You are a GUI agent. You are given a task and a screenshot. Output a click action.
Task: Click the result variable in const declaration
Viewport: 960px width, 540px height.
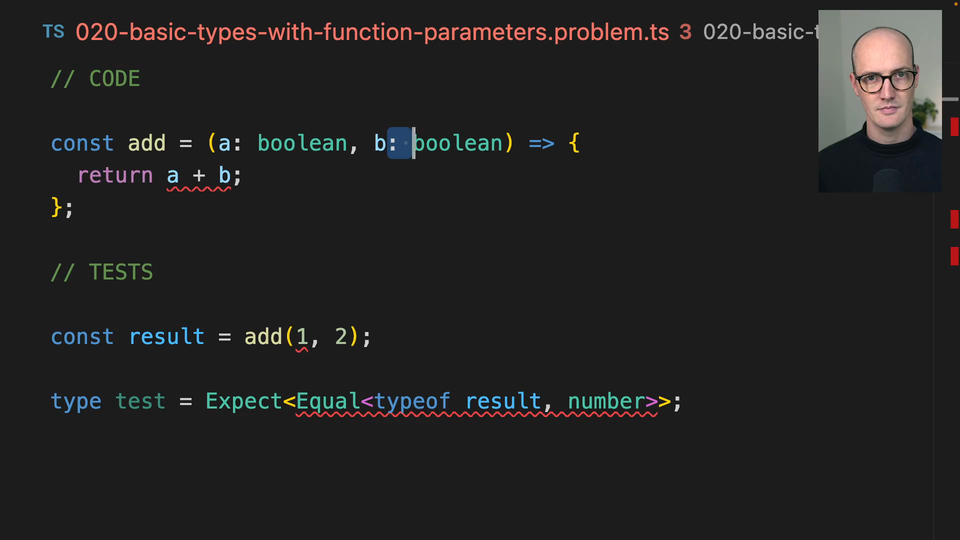[166, 337]
